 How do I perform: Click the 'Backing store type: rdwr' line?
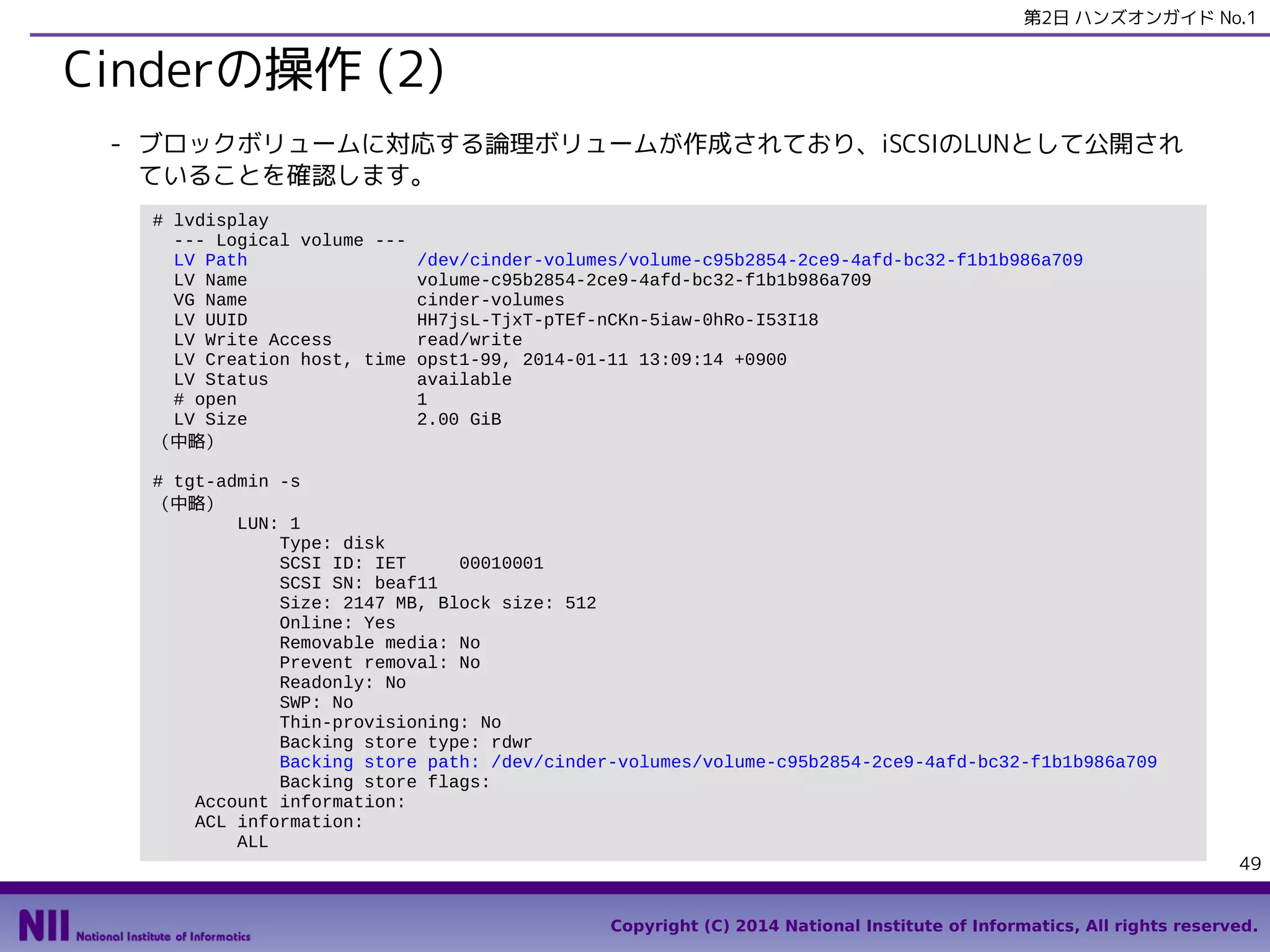(406, 743)
